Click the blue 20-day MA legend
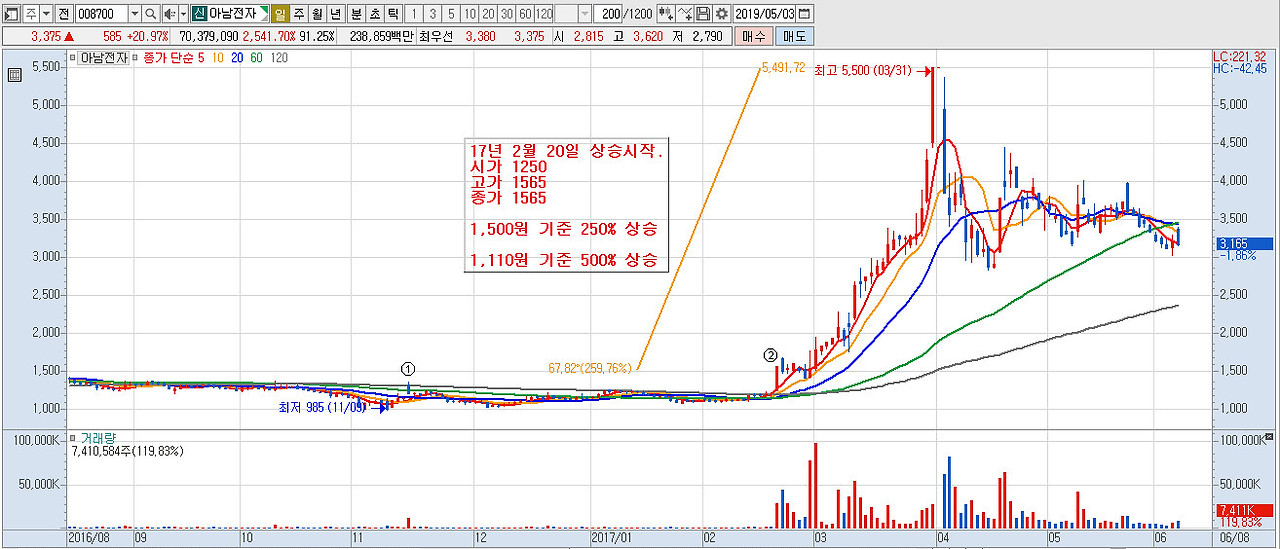Screen dimensions: 1280x549 point(237,58)
